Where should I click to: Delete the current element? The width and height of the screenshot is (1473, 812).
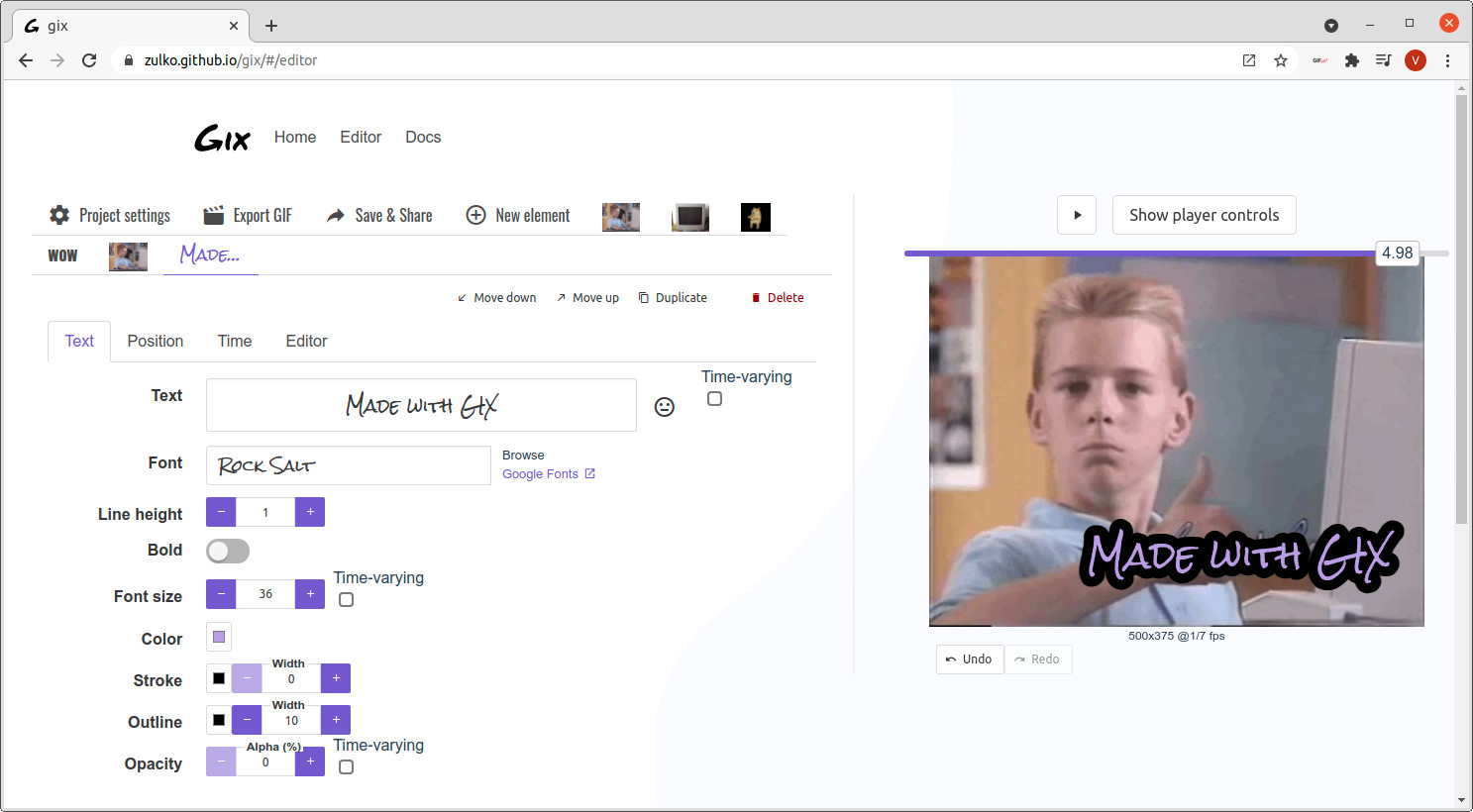click(778, 298)
